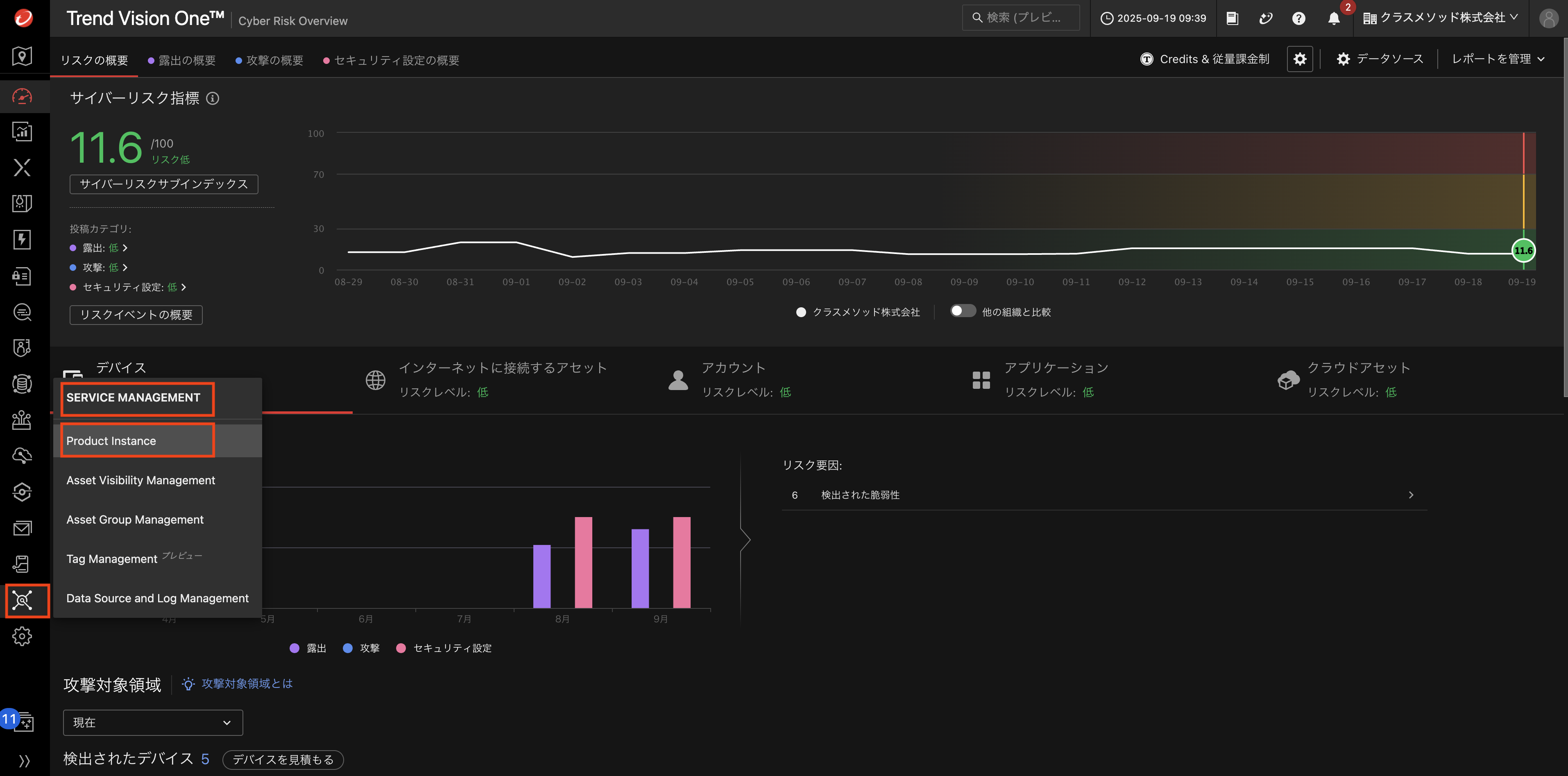
Task: Open Asset Group Management menu item
Action: pyautogui.click(x=158, y=519)
